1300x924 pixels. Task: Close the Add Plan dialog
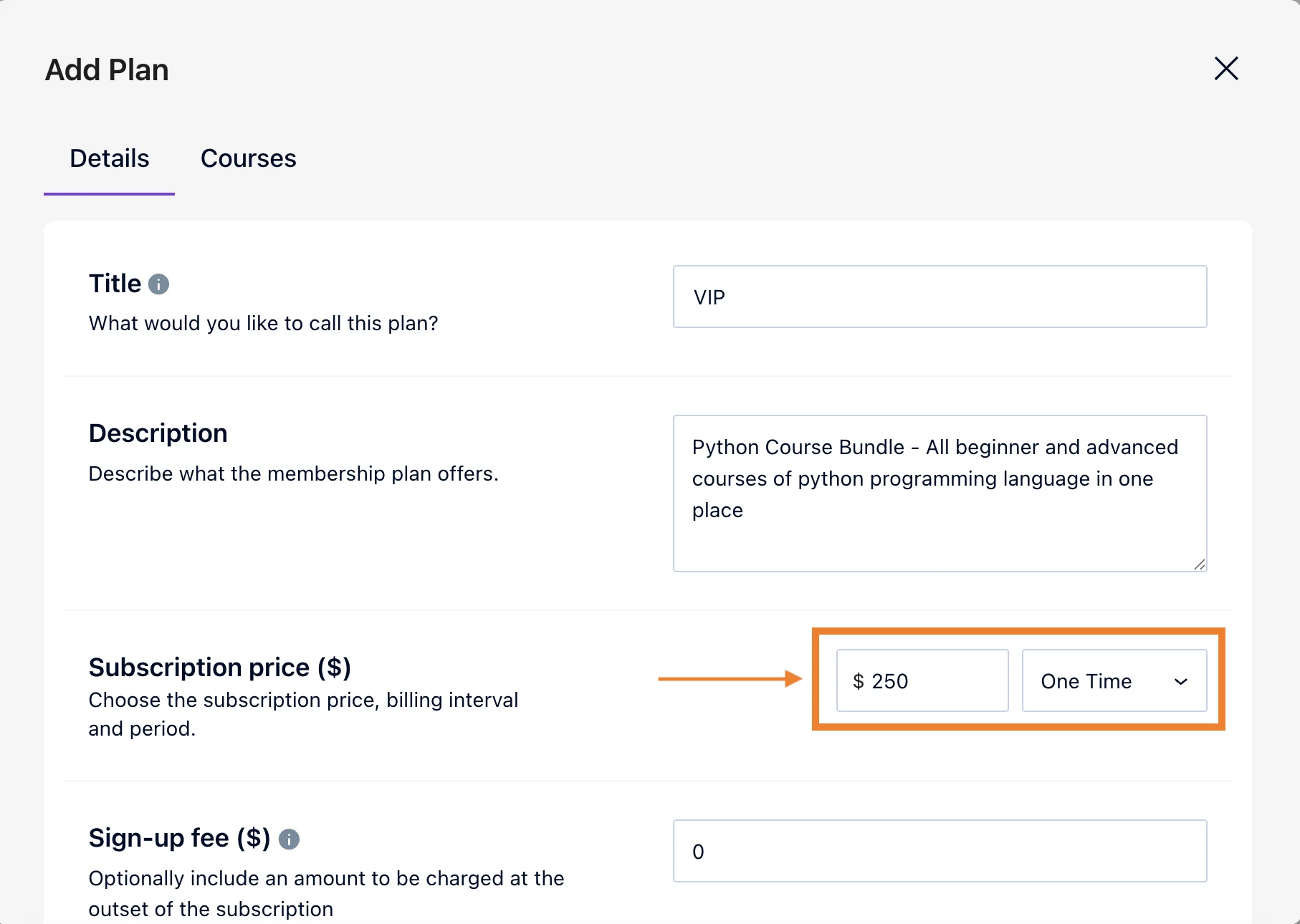coord(1226,69)
